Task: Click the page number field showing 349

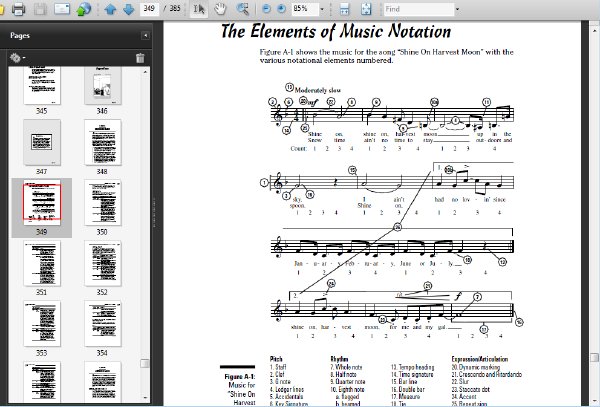Action: (x=149, y=8)
